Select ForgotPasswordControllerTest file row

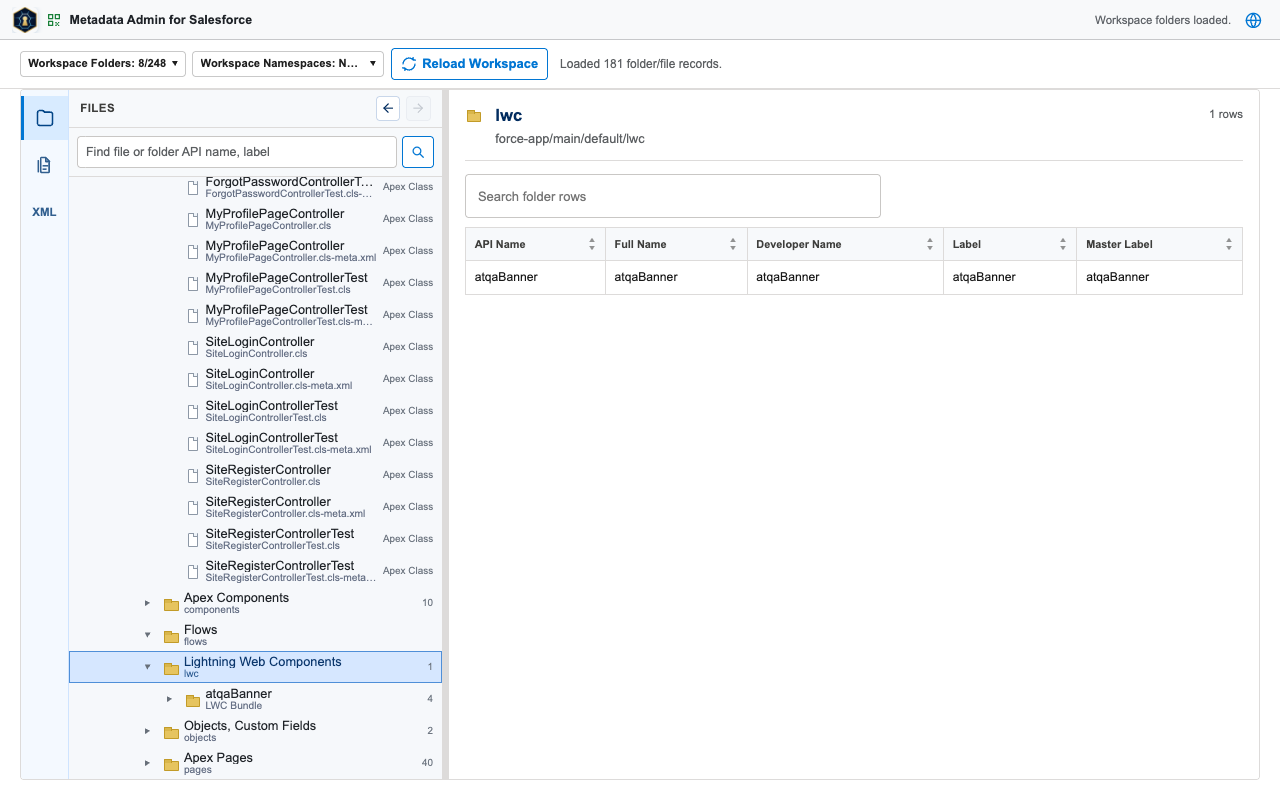pyautogui.click(x=255, y=187)
